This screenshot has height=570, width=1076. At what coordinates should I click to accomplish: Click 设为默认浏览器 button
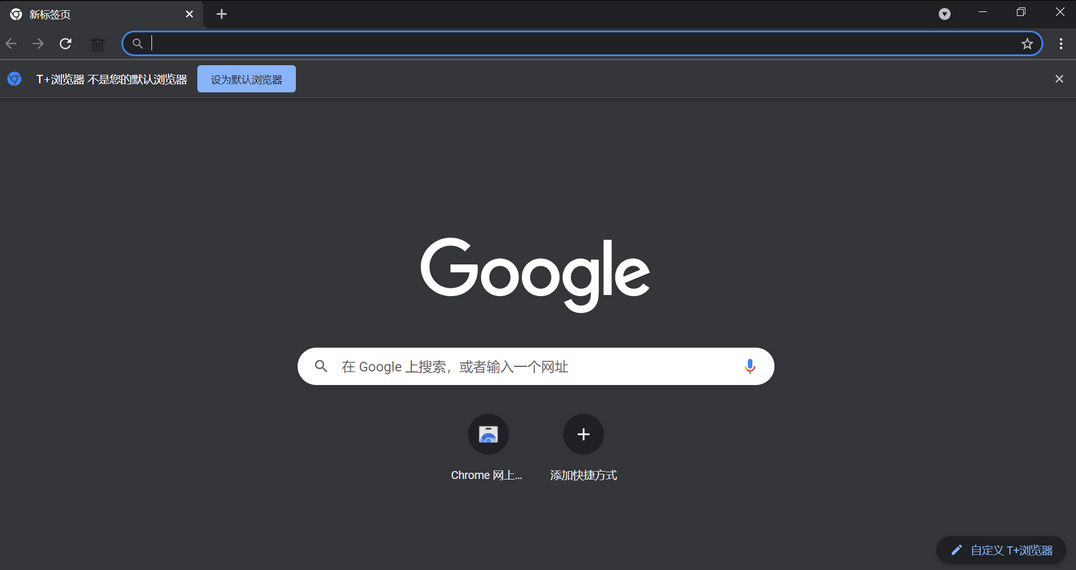246,79
